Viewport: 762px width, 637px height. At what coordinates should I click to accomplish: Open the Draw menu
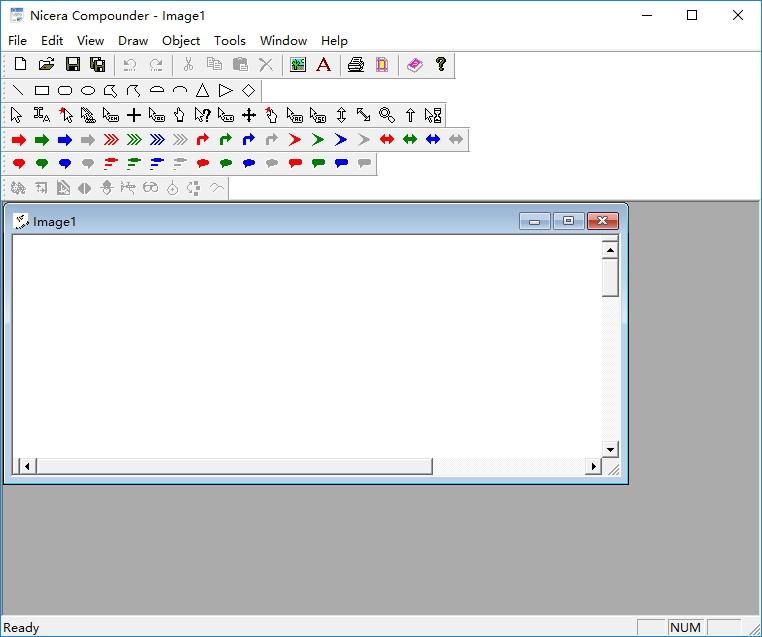pyautogui.click(x=133, y=41)
